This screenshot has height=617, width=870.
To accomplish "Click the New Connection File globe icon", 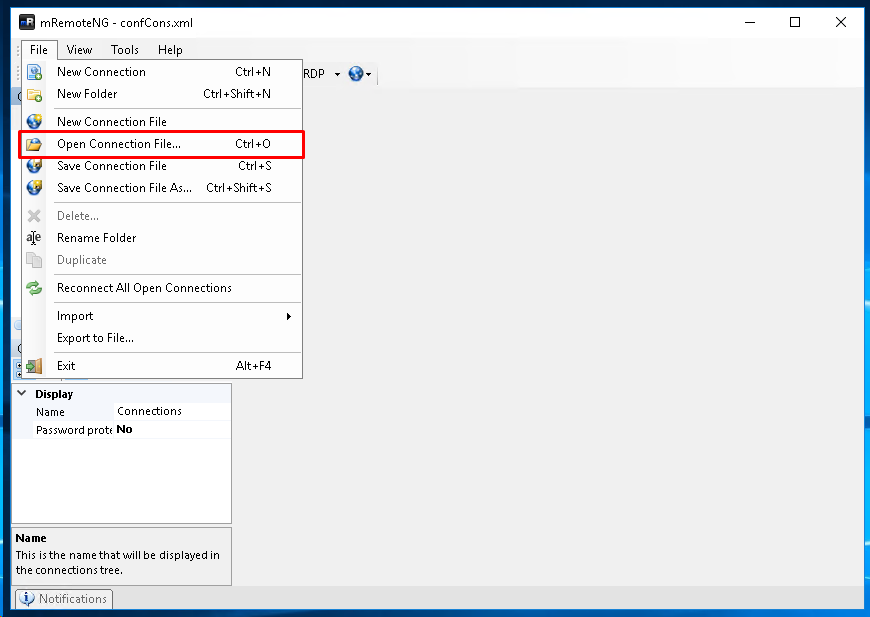I will point(34,122).
